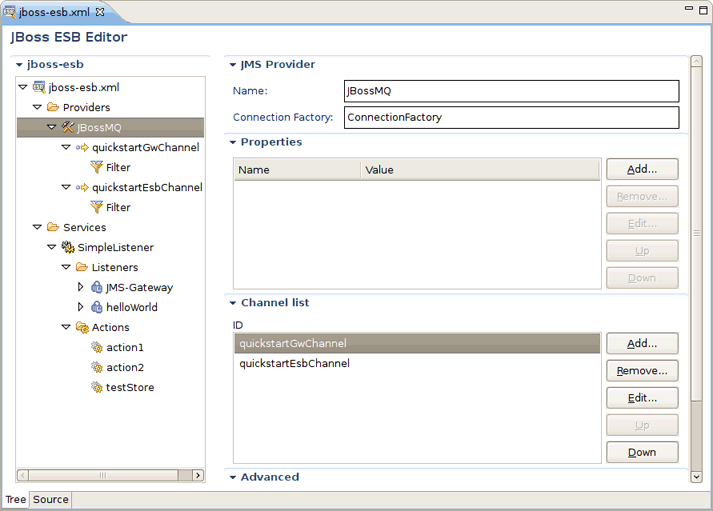Expand the helloWorld listener node
This screenshot has width=713, height=511.
[x=80, y=307]
